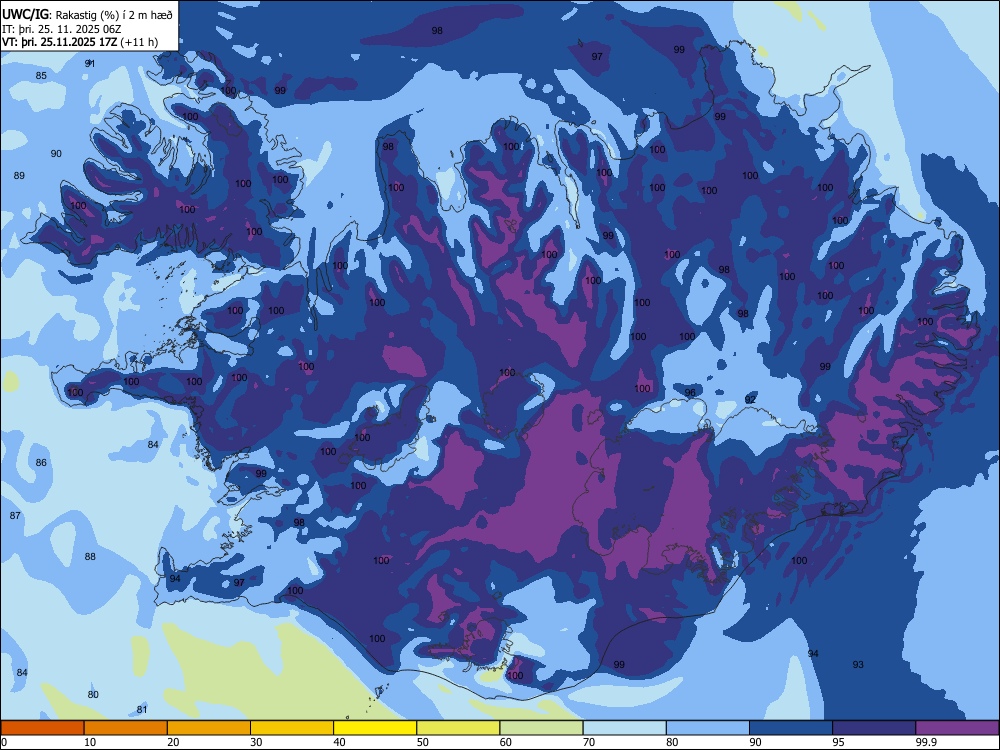Click the title text 'UWC/IG: Rakastig (%) í 2 m hæð'
Viewport: 1000px width, 750px height.
pos(87,15)
